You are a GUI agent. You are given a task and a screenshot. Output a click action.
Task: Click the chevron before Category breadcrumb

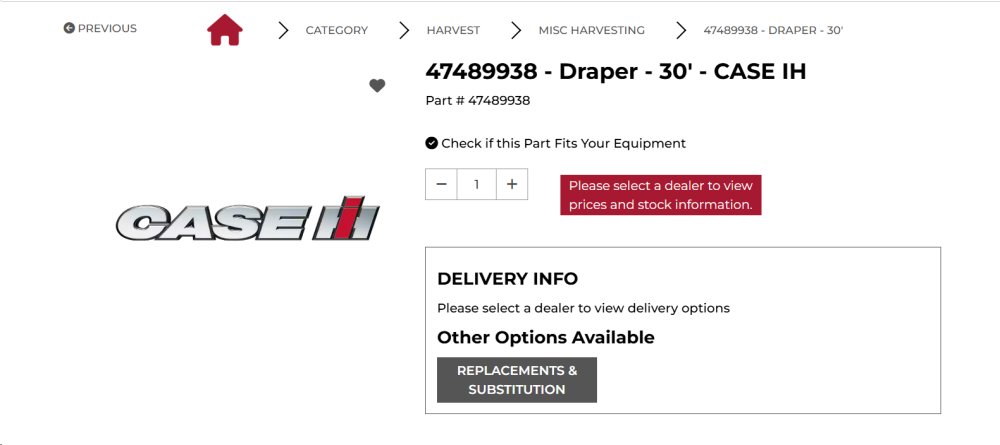click(x=283, y=30)
